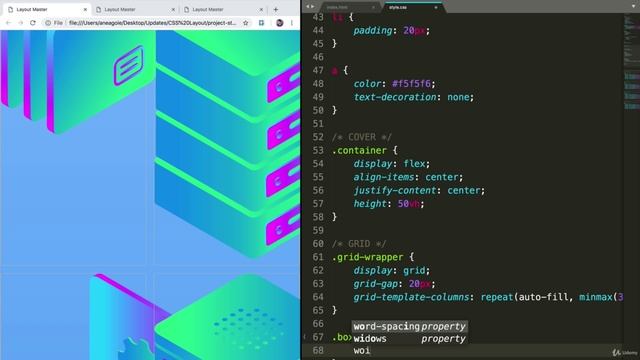This screenshot has height=360, width=640.
Task: Go to next tab with right arrow
Action: coord(313,7)
